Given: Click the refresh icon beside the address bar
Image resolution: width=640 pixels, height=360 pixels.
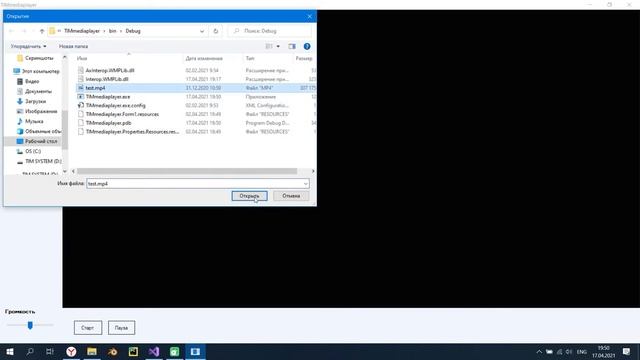Looking at the screenshot, I should pos(216,31).
